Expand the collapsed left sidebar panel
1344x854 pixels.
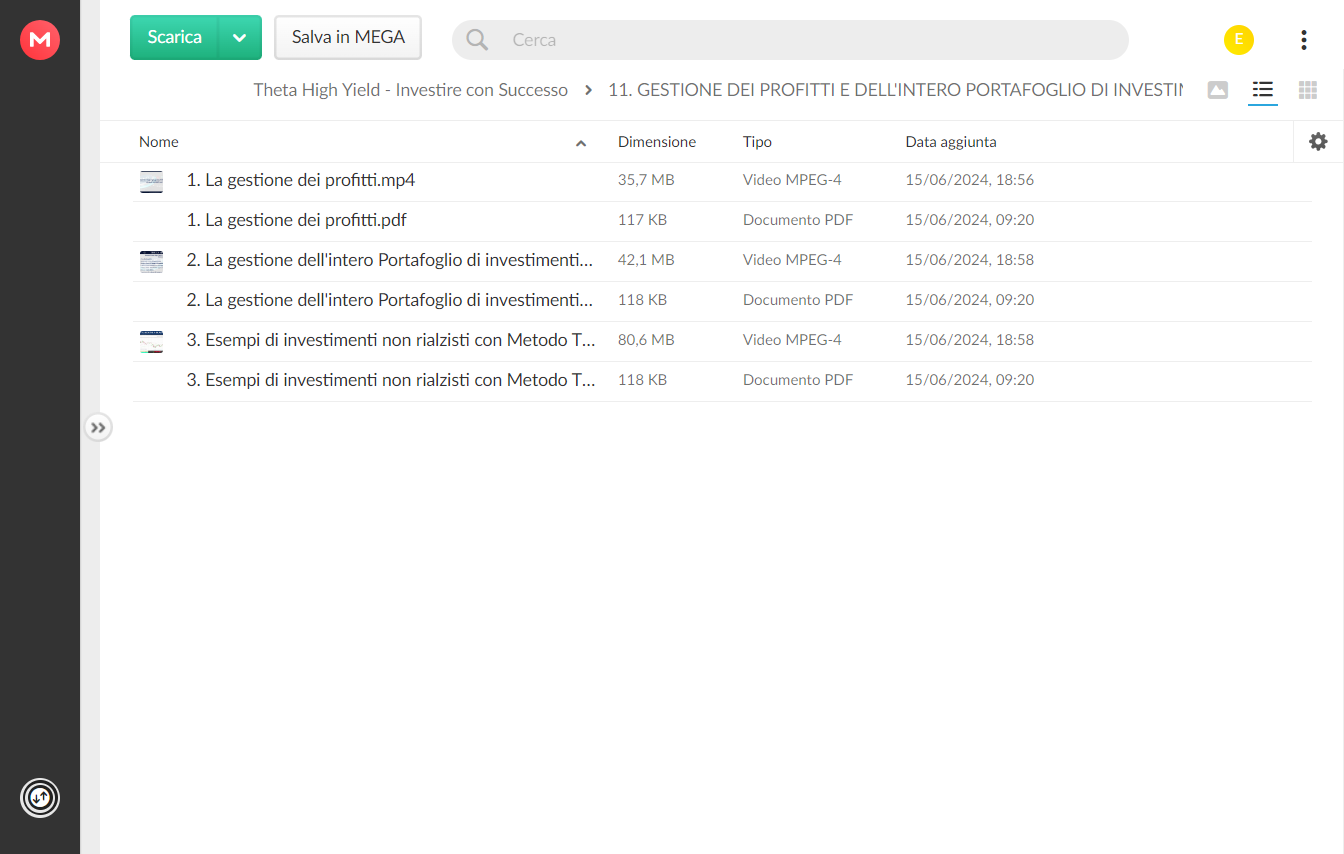click(x=97, y=428)
